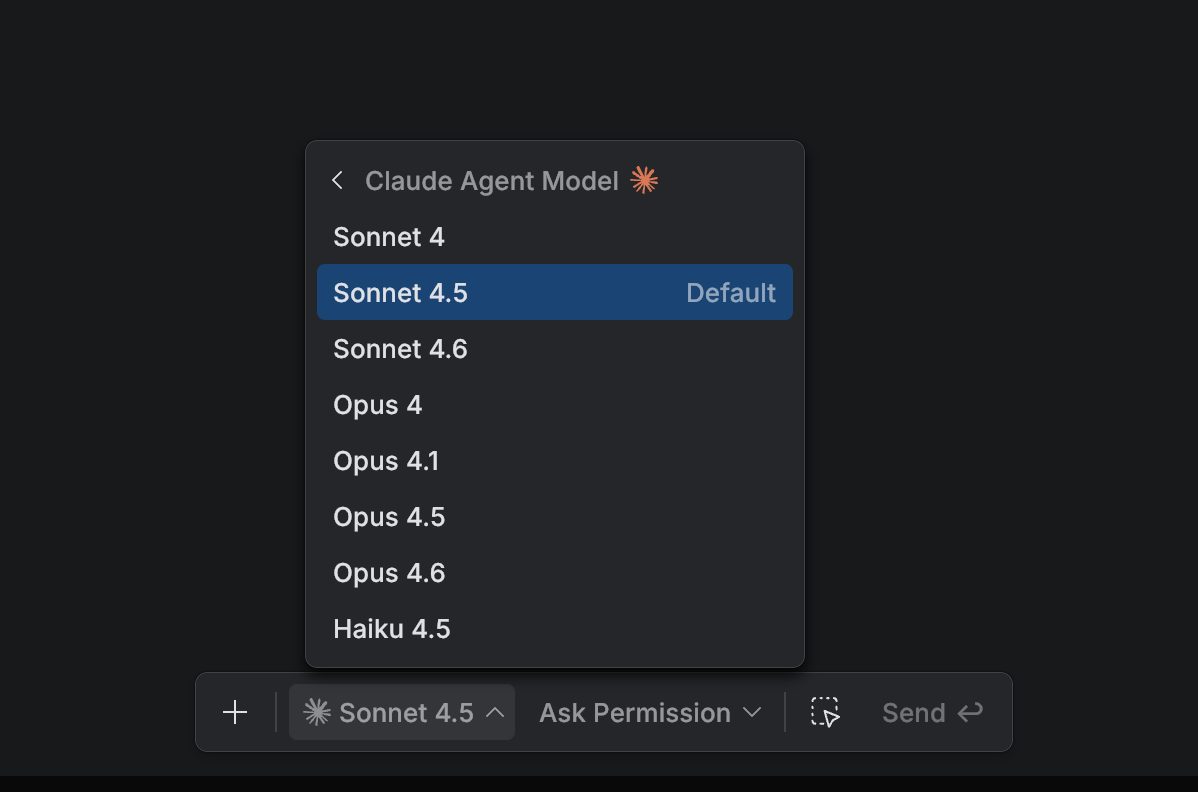Click the Send button
The height and width of the screenshot is (792, 1198).
click(913, 712)
